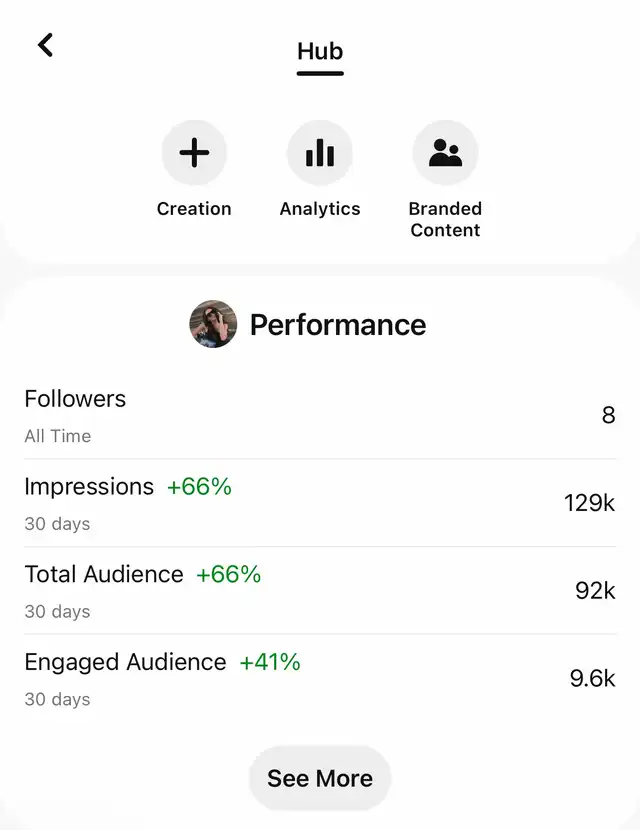Tap the Creation label

click(194, 209)
